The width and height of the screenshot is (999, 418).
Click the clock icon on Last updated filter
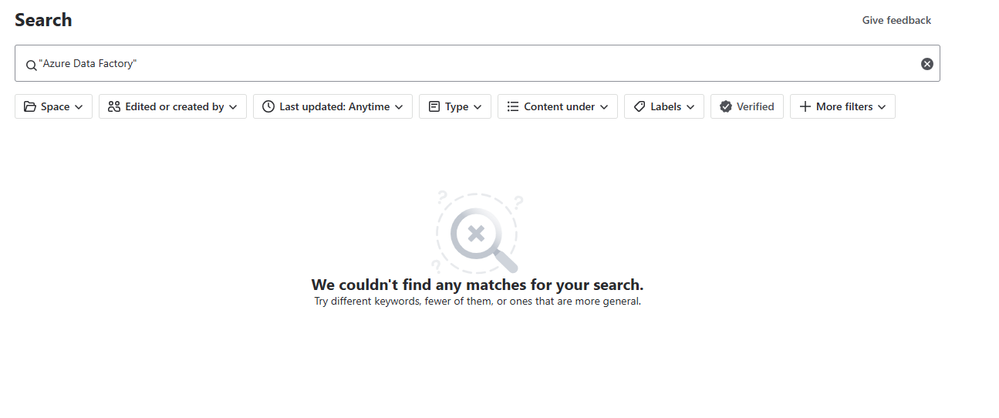tap(268, 106)
